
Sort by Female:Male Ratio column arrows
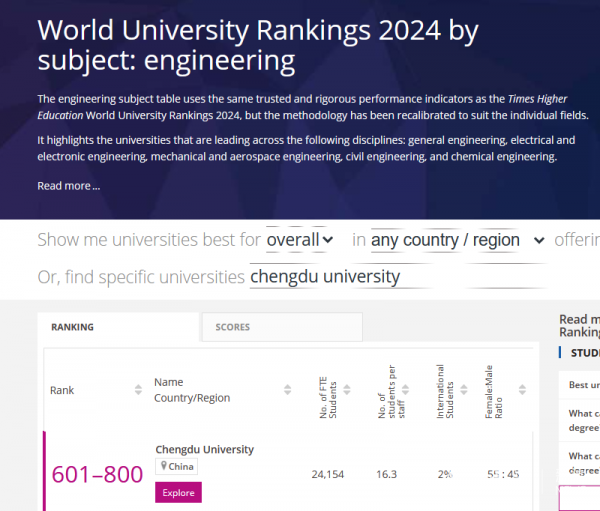pyautogui.click(x=522, y=390)
